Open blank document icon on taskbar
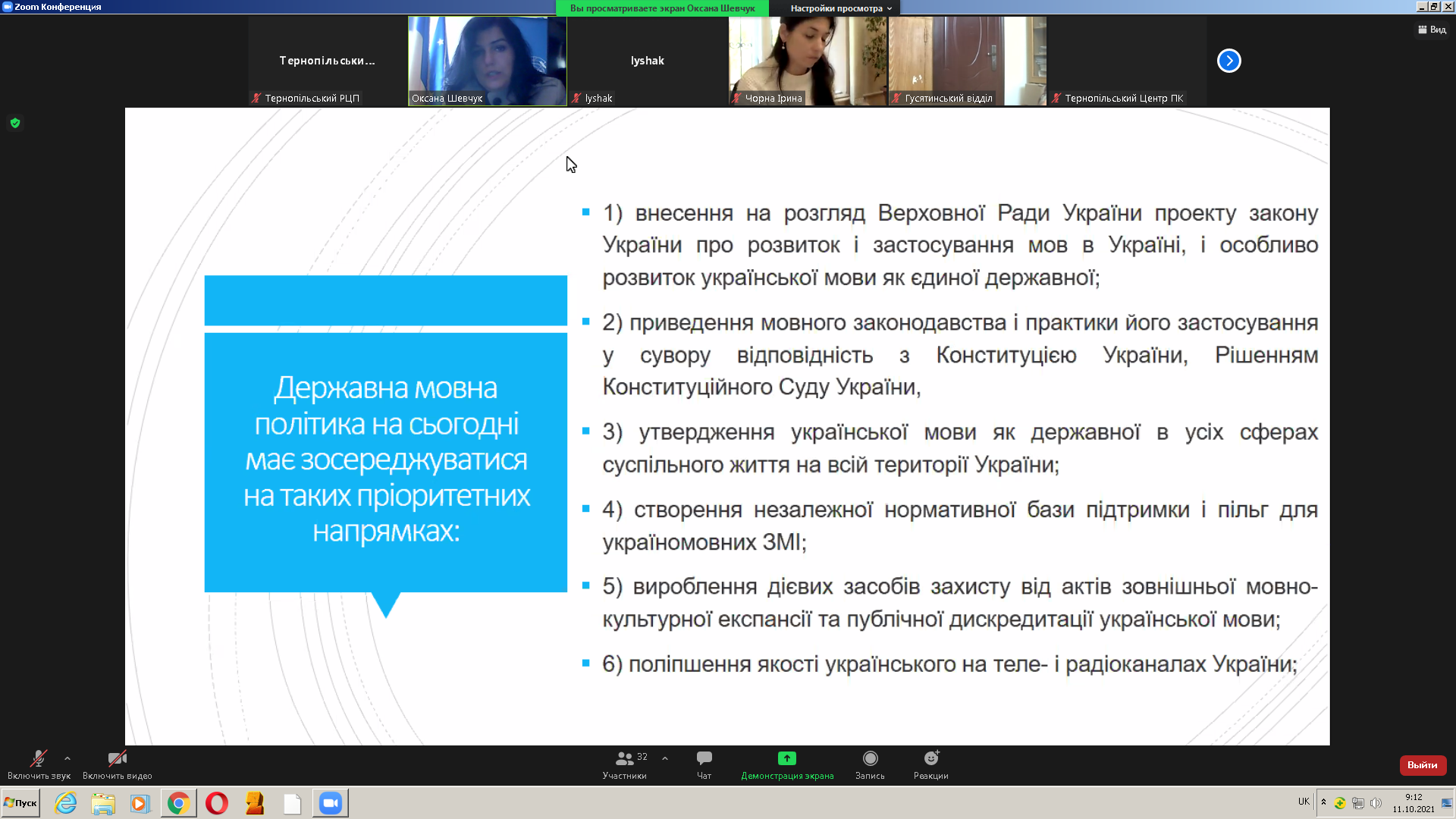Screen dimensions: 1456x819 293,803
